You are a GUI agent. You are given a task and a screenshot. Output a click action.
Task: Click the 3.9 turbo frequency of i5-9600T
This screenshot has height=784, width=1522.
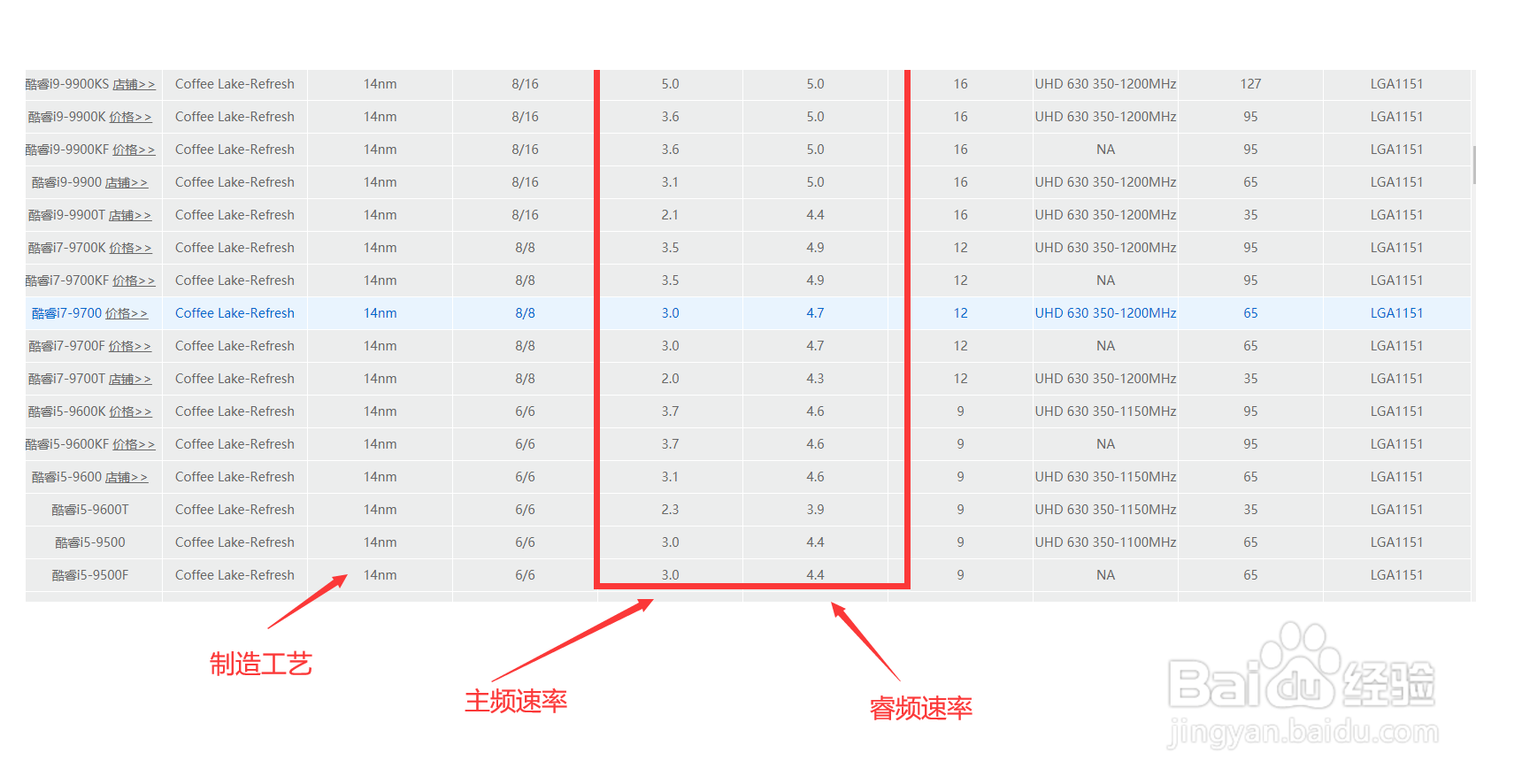pyautogui.click(x=815, y=510)
